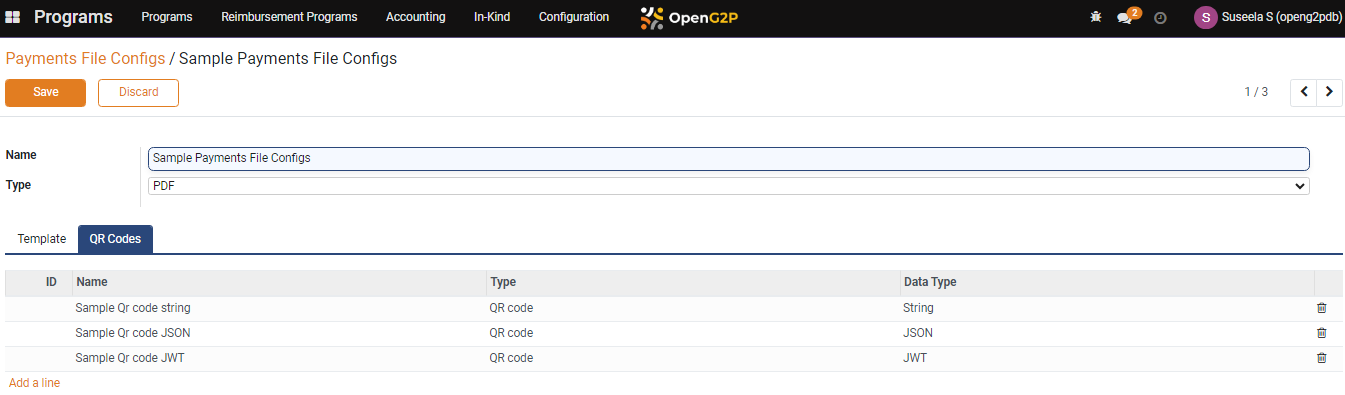Screen dimensions: 1345x395
Task: Open the apps grid menu icon
Action: (x=13, y=17)
